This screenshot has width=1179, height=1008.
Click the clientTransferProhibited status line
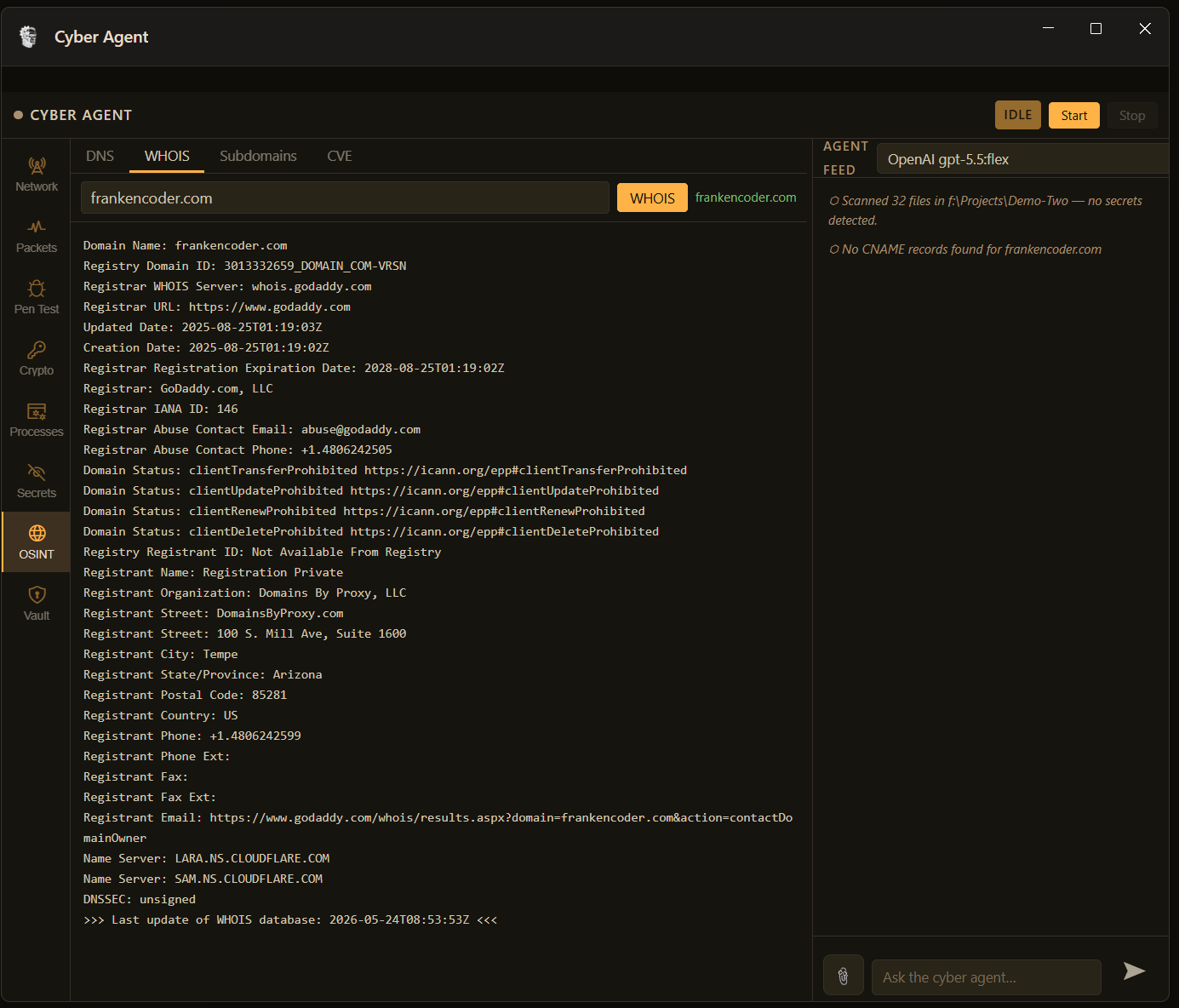point(385,470)
